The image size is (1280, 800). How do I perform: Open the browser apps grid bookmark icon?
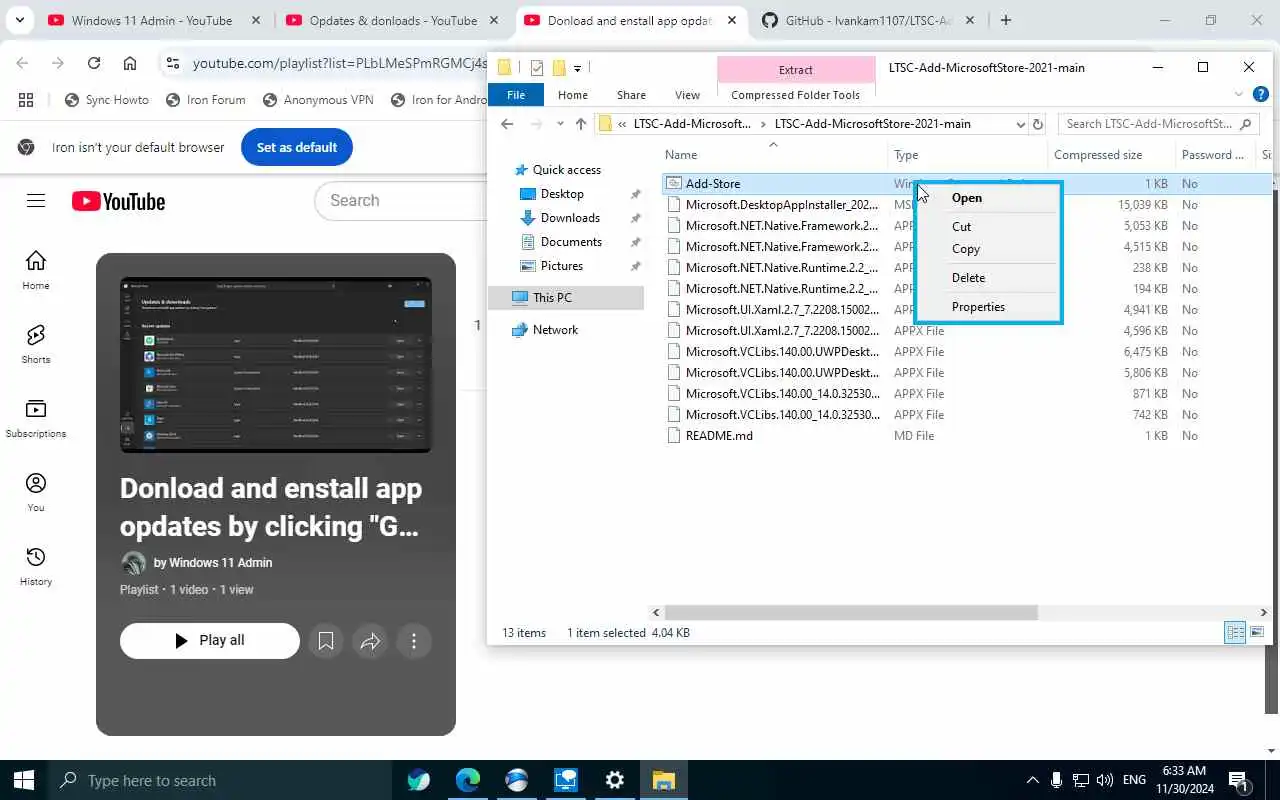pyautogui.click(x=26, y=99)
